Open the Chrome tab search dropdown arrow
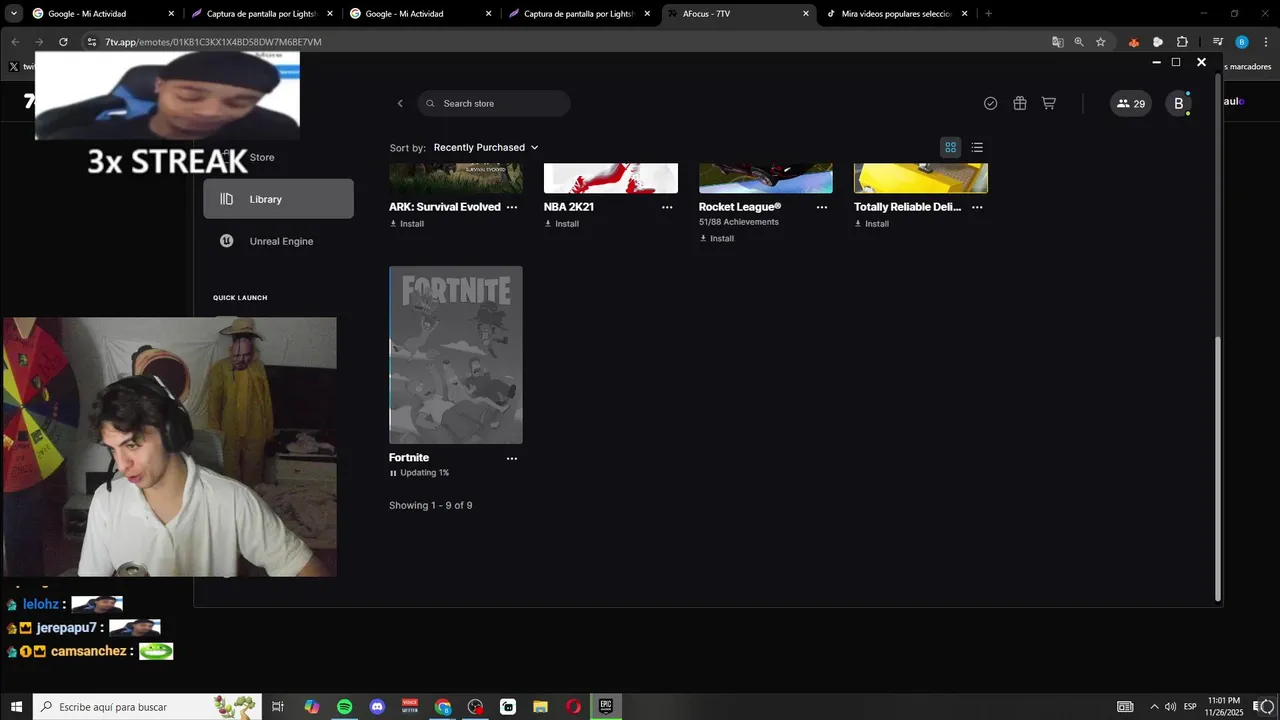 pos(14,14)
